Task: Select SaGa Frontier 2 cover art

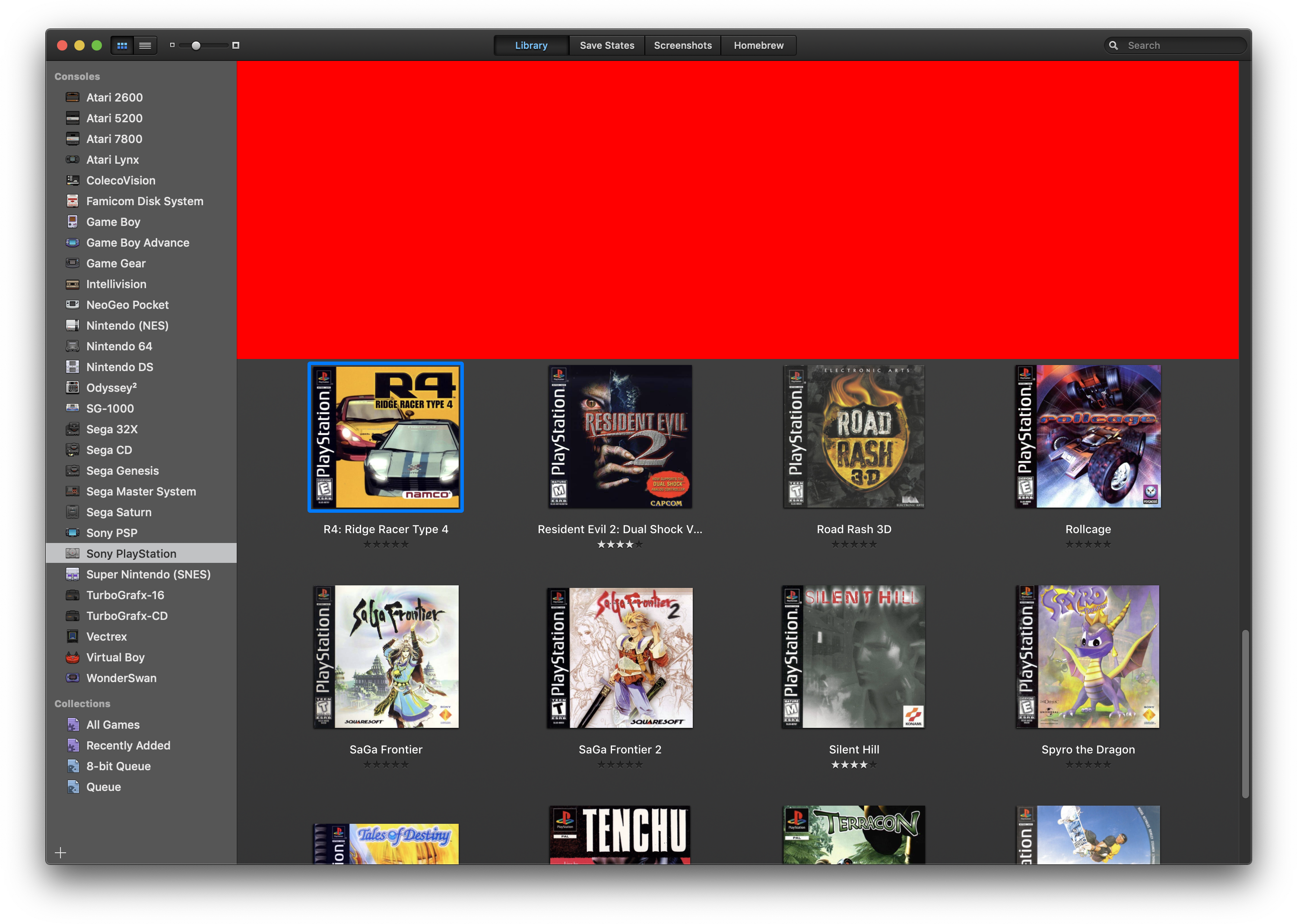Action: pos(620,658)
